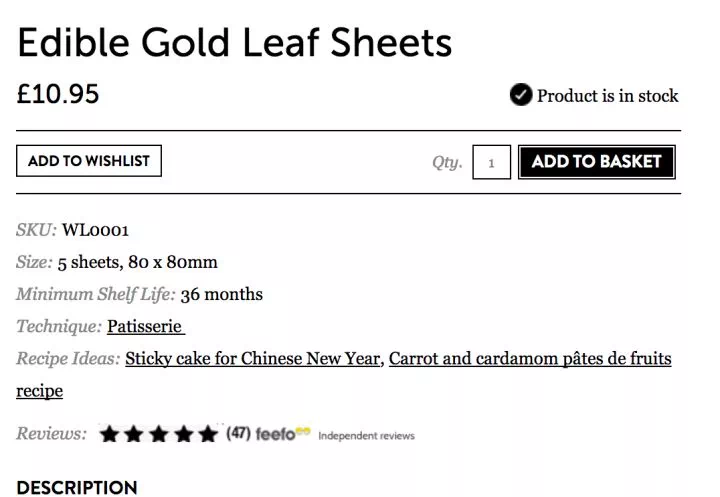This screenshot has height=497, width=720.
Task: Click the Description section heading
Action: coord(77,487)
